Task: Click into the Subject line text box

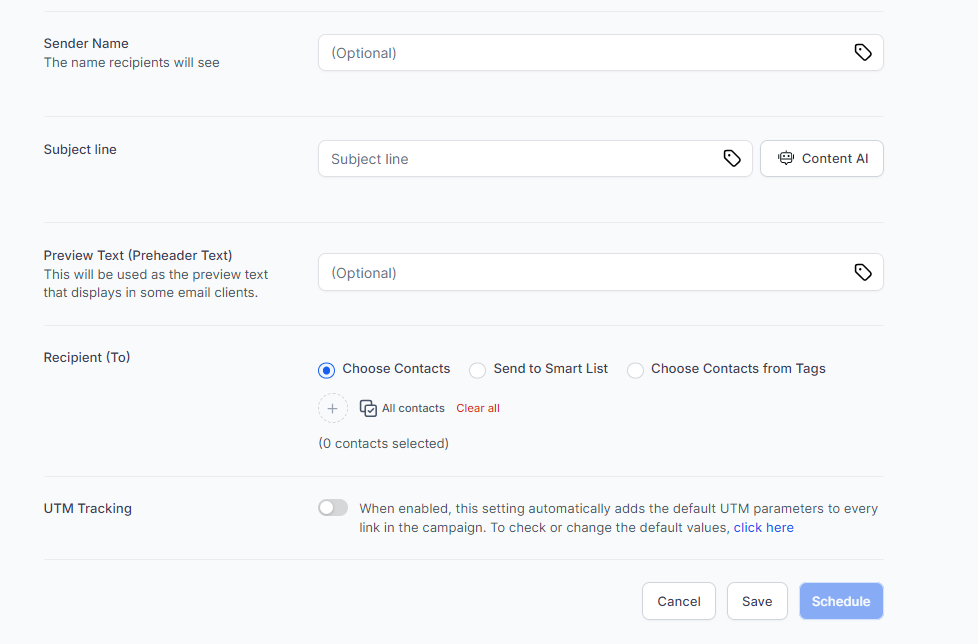Action: (520, 159)
